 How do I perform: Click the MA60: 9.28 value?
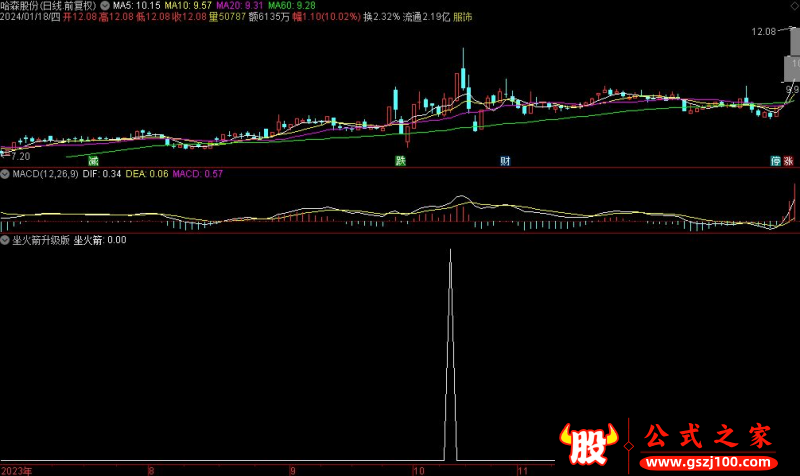click(292, 6)
